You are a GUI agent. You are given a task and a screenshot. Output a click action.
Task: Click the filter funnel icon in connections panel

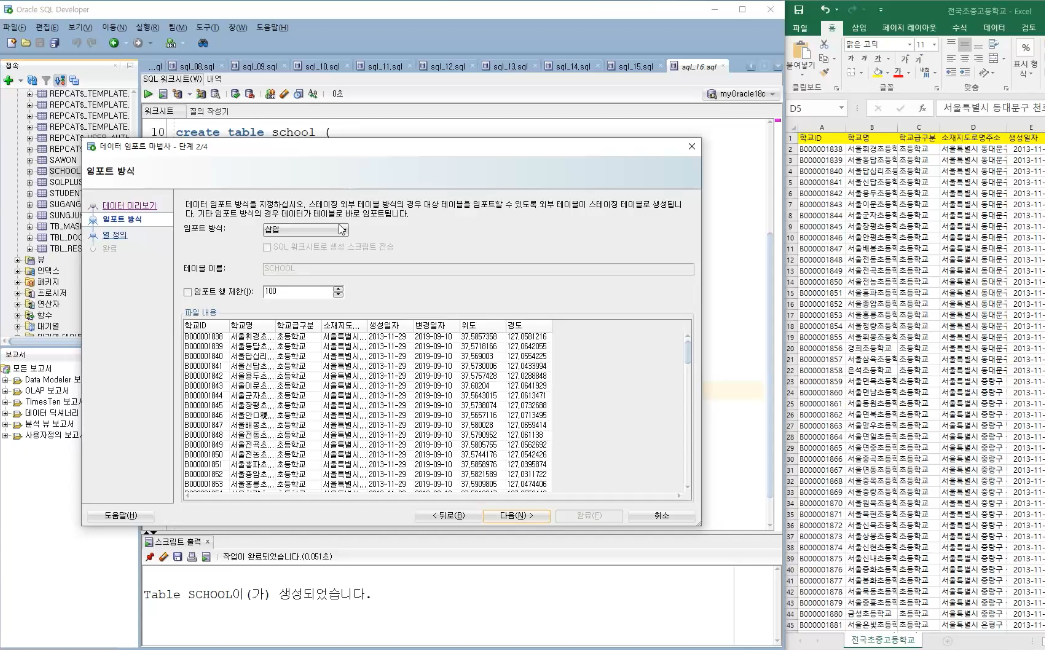click(46, 80)
